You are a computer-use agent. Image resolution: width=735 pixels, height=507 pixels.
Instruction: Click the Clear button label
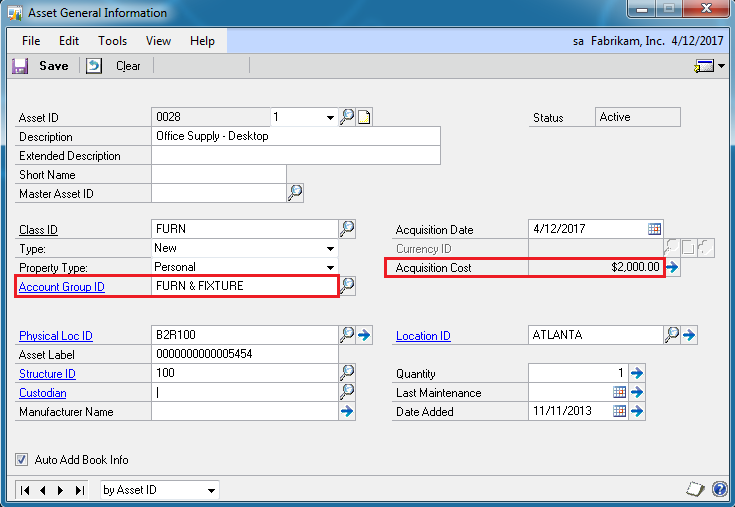click(128, 66)
